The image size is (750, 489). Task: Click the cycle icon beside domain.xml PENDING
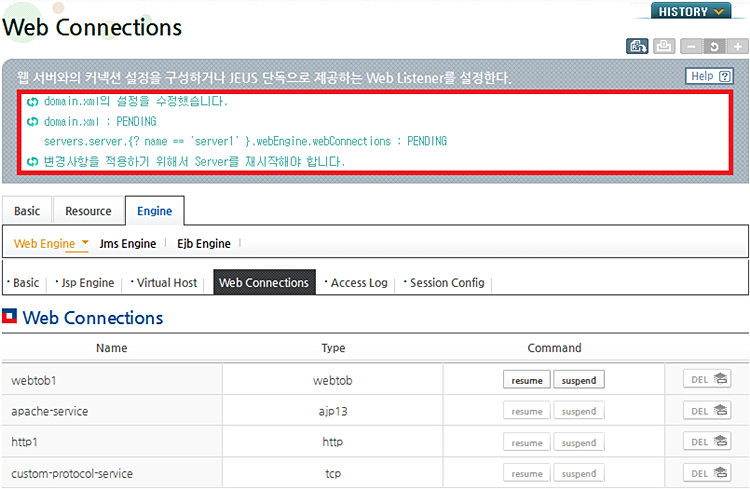pyautogui.click(x=33, y=122)
